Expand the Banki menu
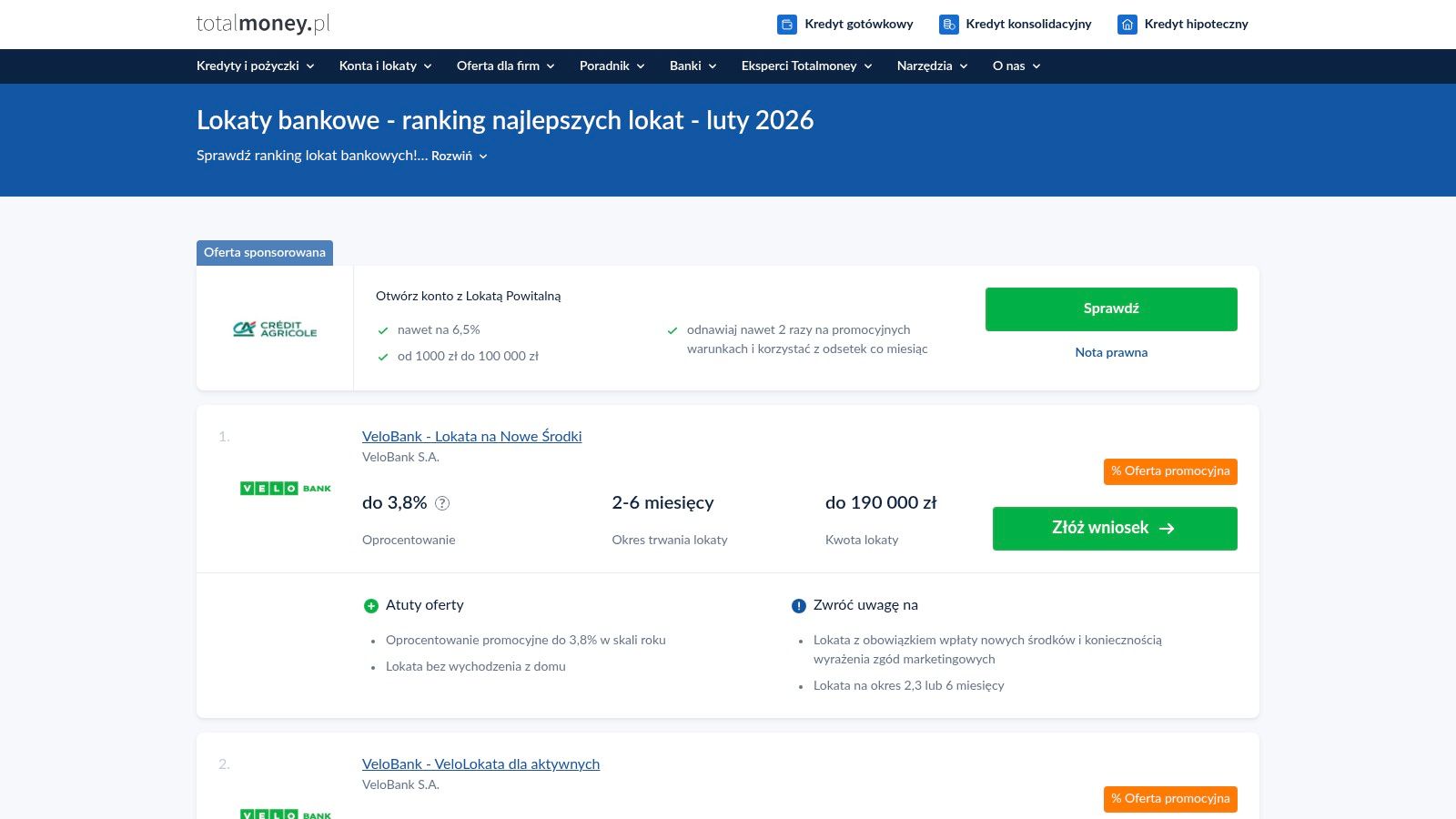Image resolution: width=1456 pixels, height=819 pixels. click(x=693, y=66)
